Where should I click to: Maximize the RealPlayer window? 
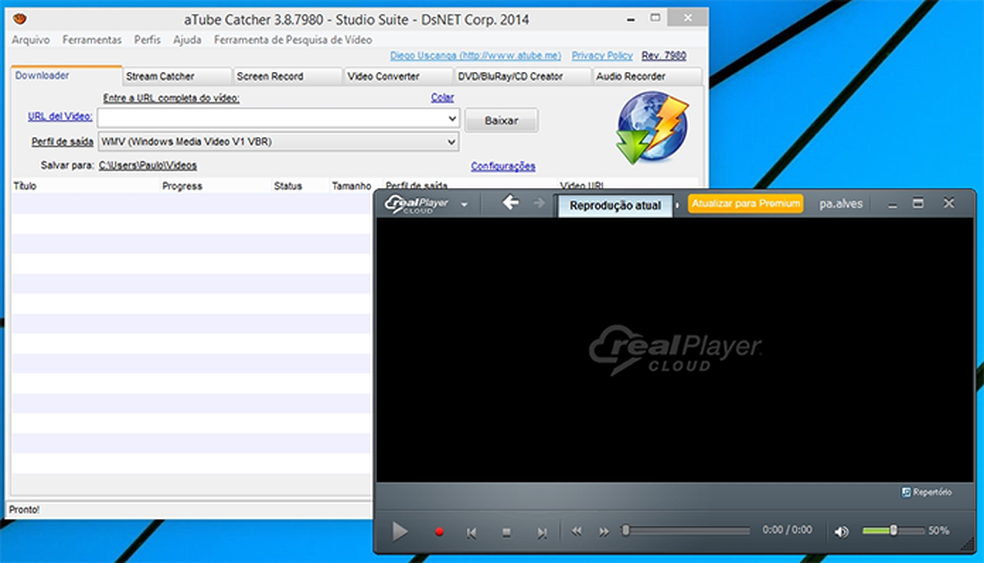coord(918,203)
